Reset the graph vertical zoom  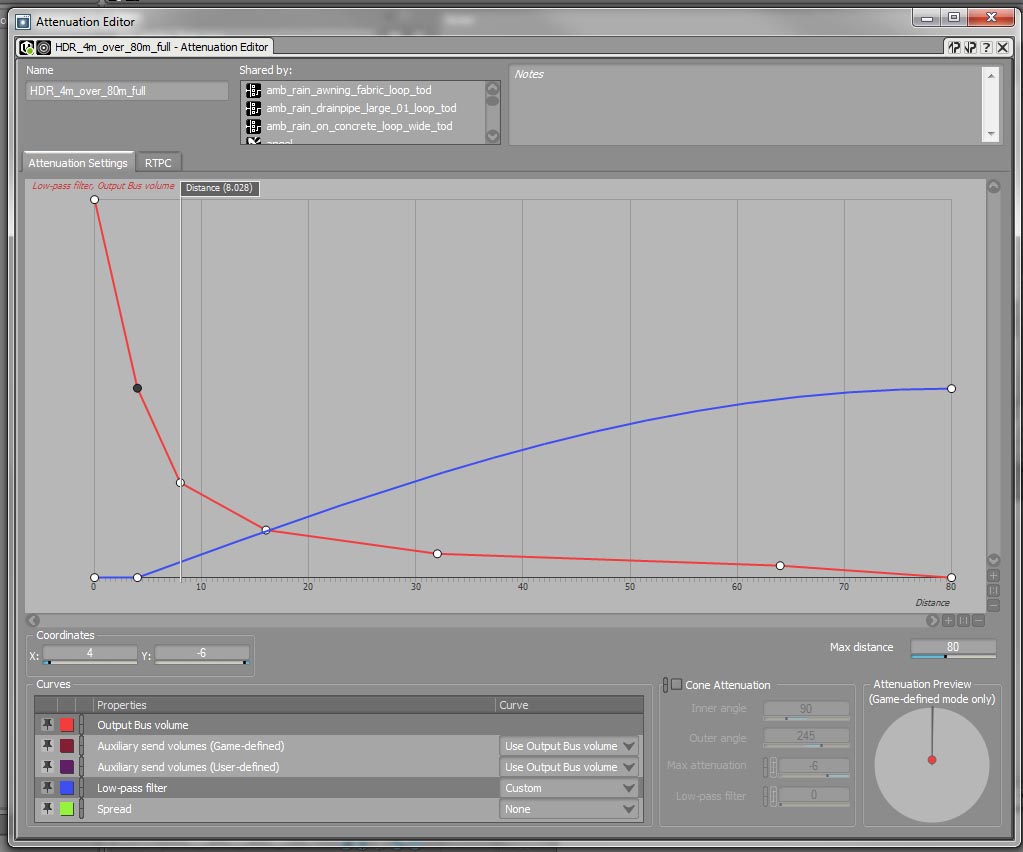point(994,590)
